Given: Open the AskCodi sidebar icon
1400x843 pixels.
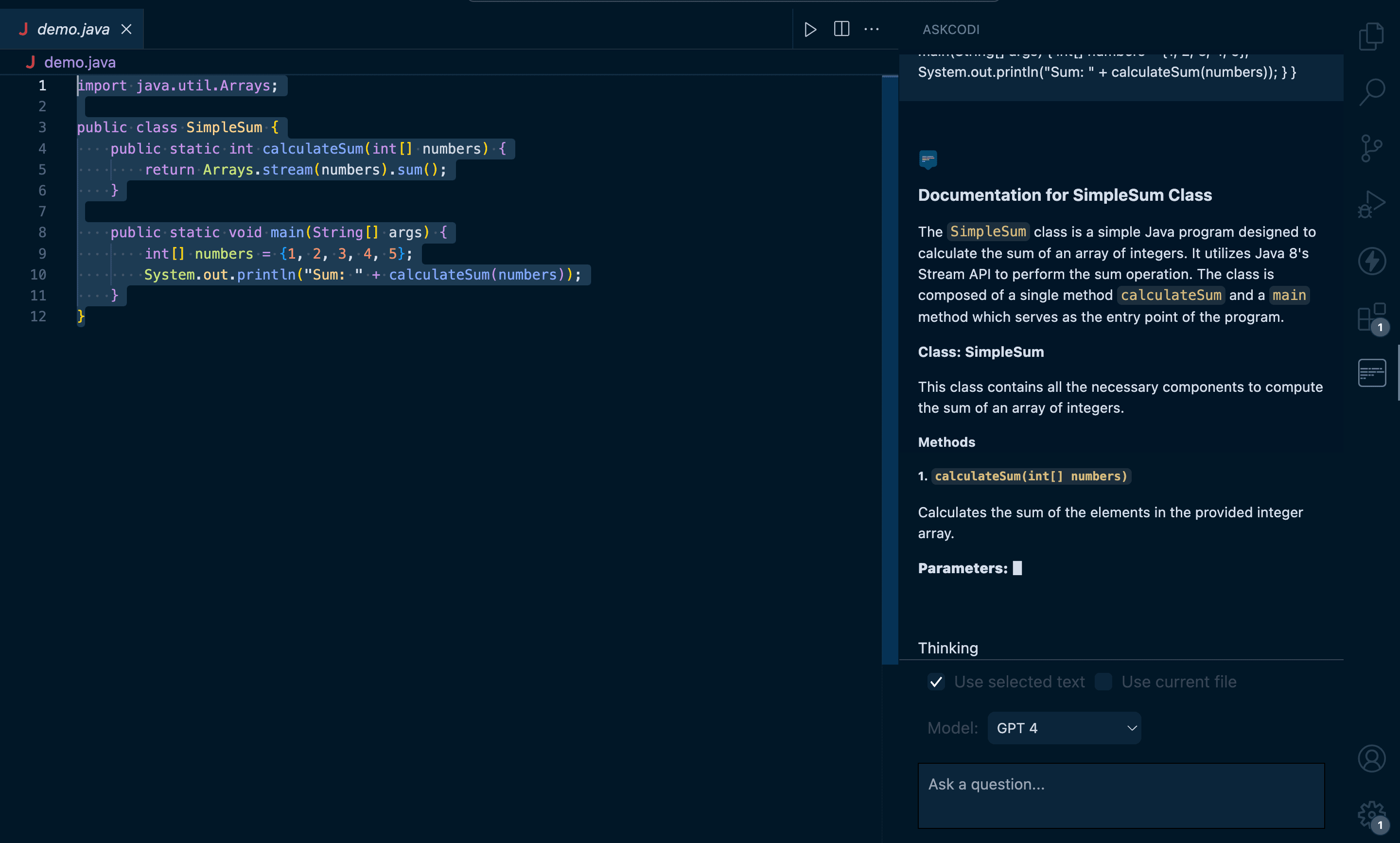Looking at the screenshot, I should pyautogui.click(x=1371, y=373).
